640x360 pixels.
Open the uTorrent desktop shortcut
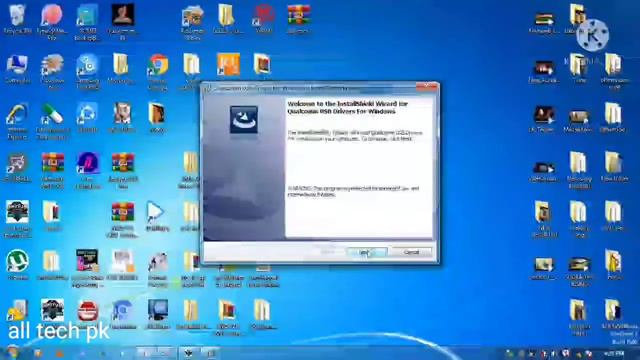tap(17, 265)
